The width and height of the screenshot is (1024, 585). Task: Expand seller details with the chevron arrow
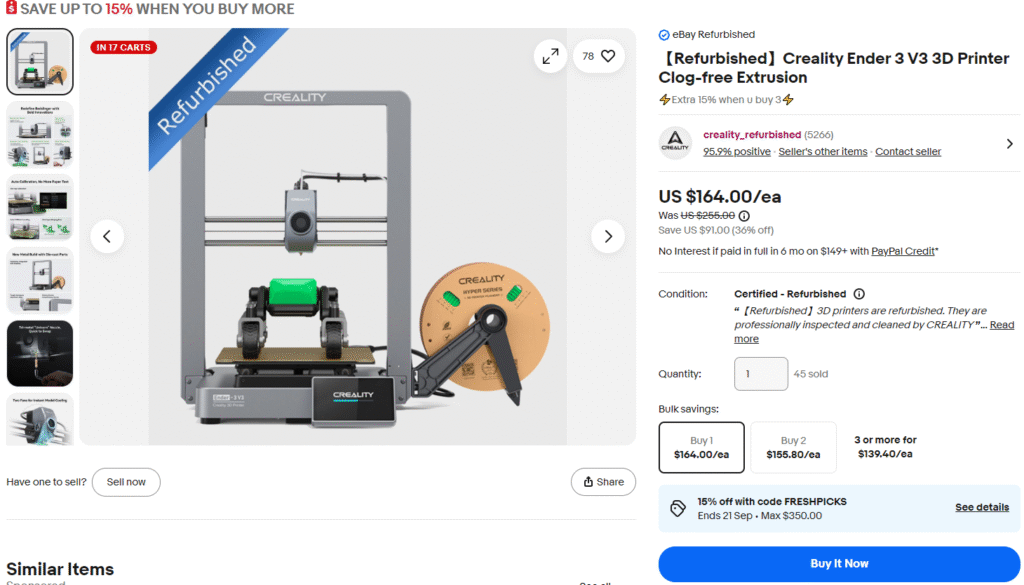click(1010, 144)
